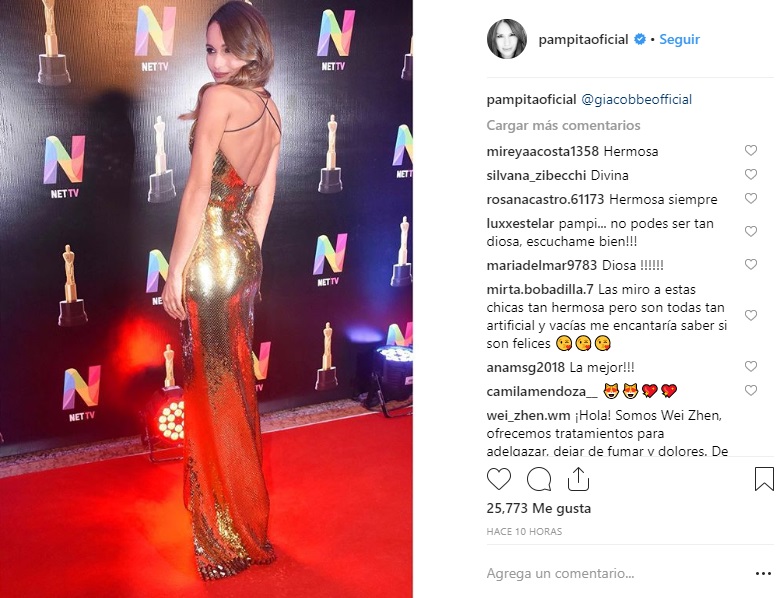The width and height of the screenshot is (779, 598).
Task: Like the comment by rosanacastro.61173
Action: pyautogui.click(x=751, y=199)
